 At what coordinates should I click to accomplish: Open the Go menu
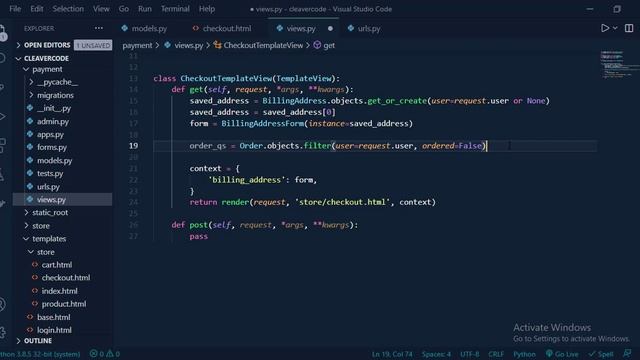tap(124, 9)
